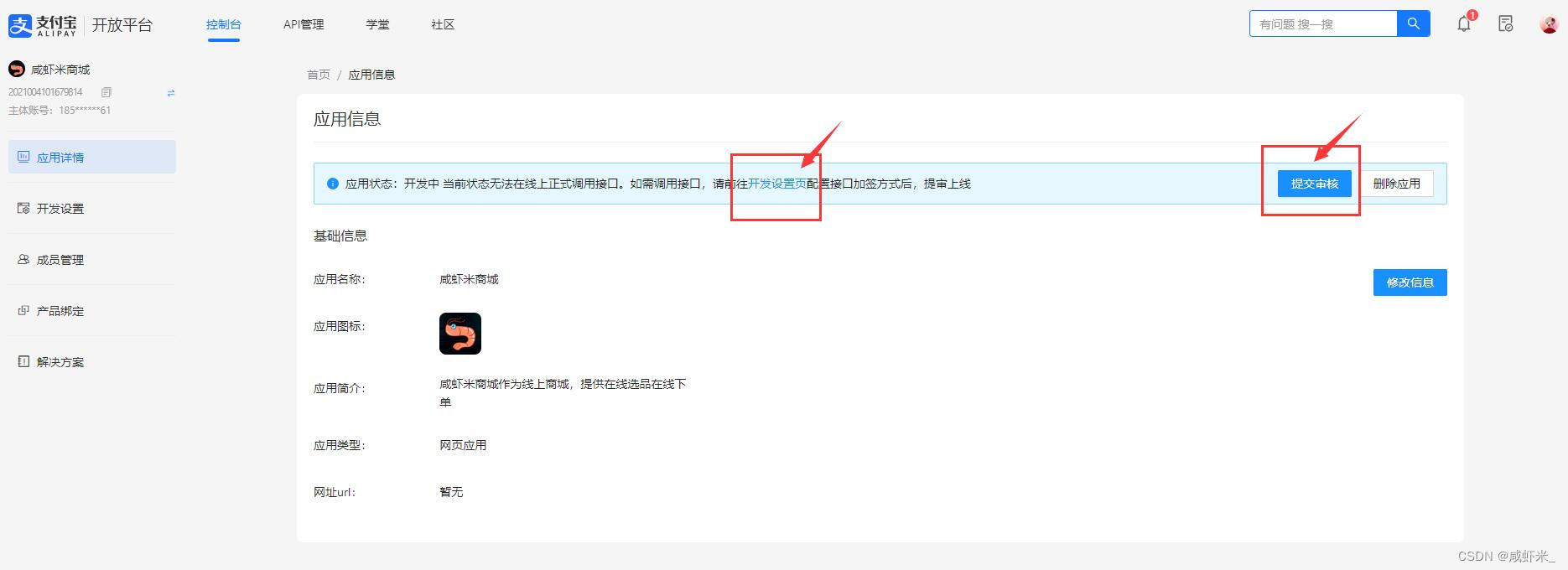
Task: Open the 社区 tab
Action: tap(443, 24)
